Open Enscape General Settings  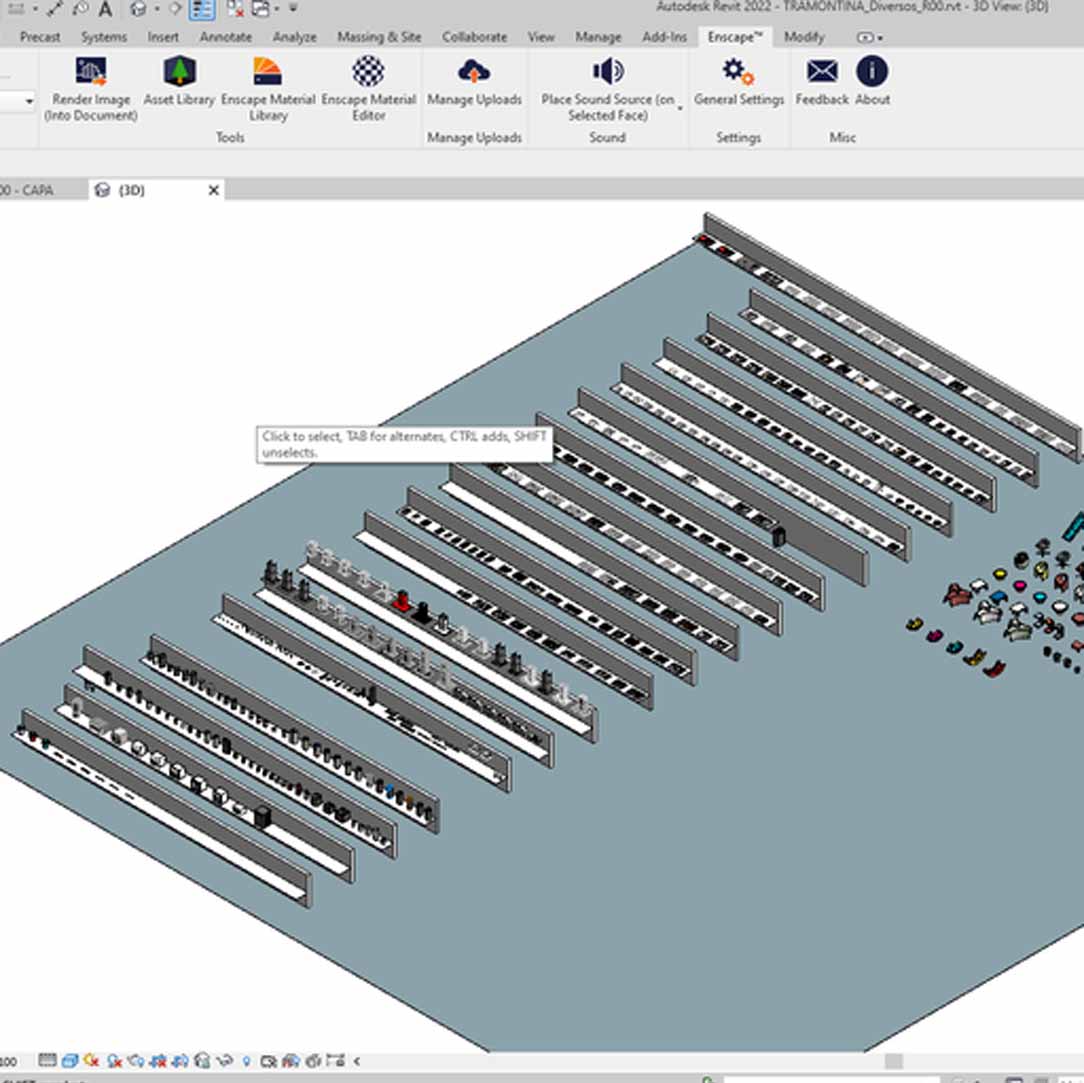738,72
